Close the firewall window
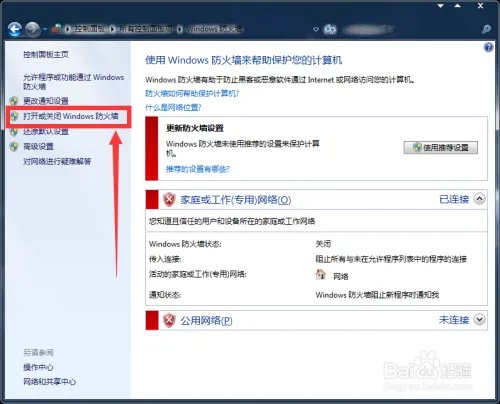Image resolution: width=500 pixels, height=404 pixels. pyautogui.click(x=480, y=6)
